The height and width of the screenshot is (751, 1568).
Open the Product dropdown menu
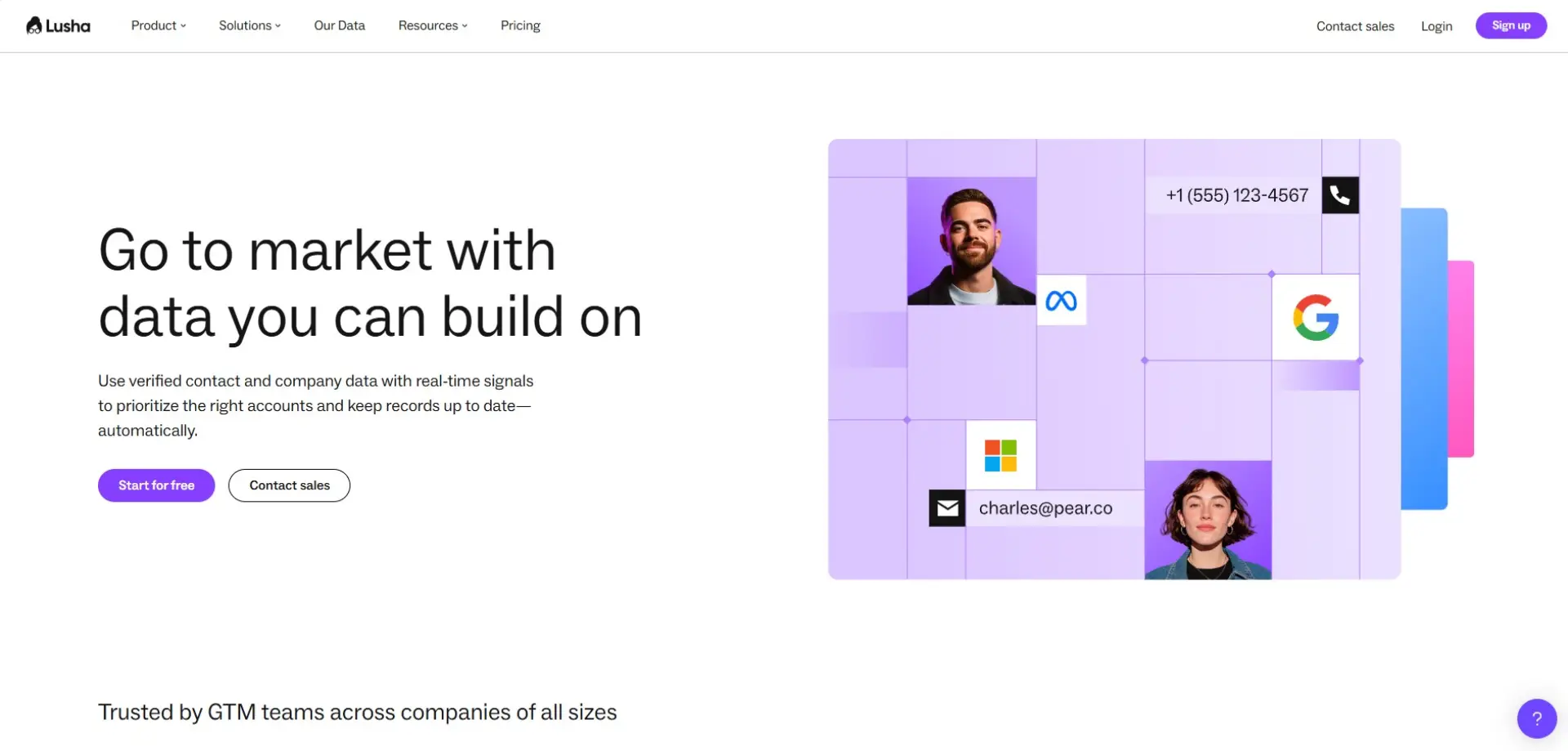pos(158,25)
